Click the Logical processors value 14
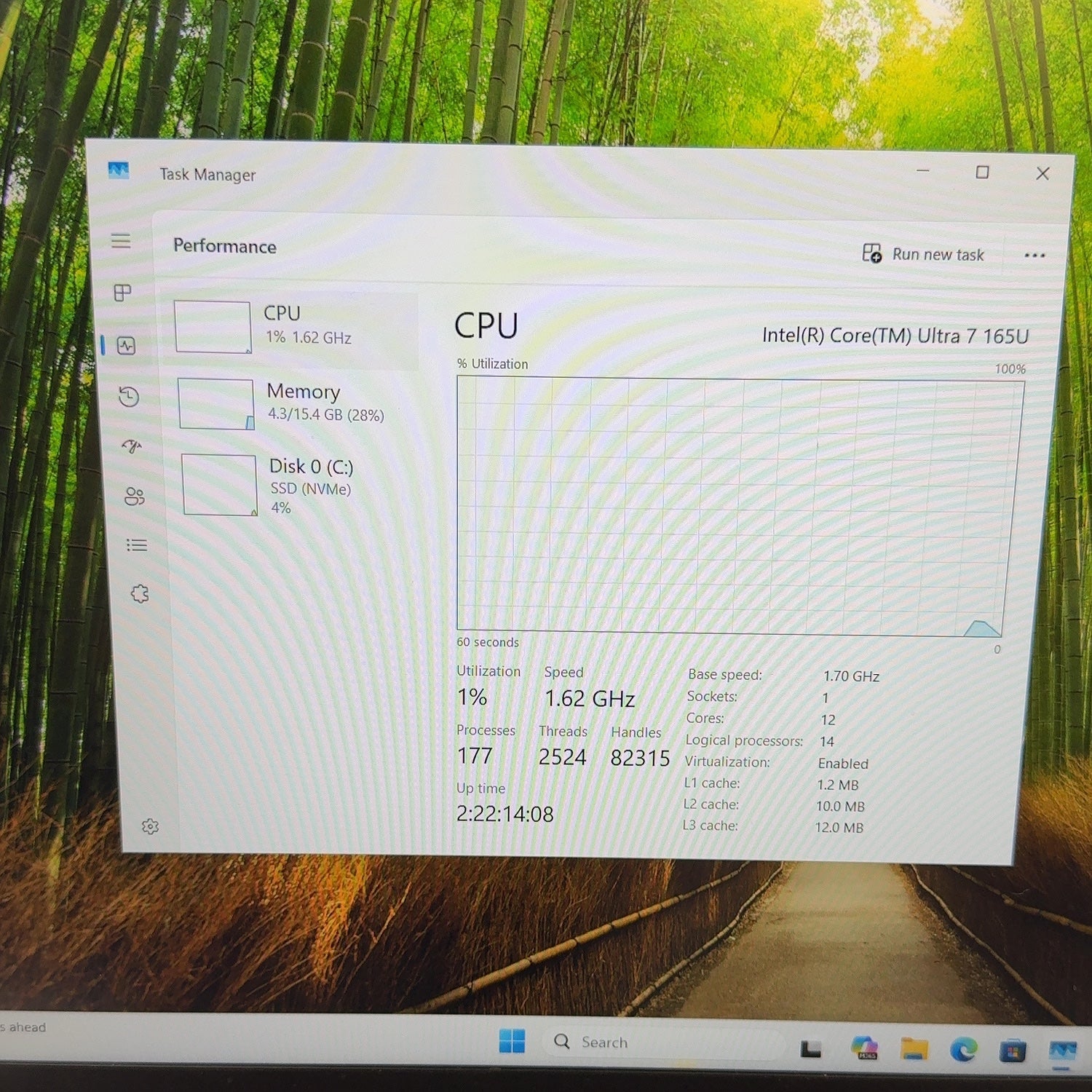1092x1092 pixels. point(827,742)
